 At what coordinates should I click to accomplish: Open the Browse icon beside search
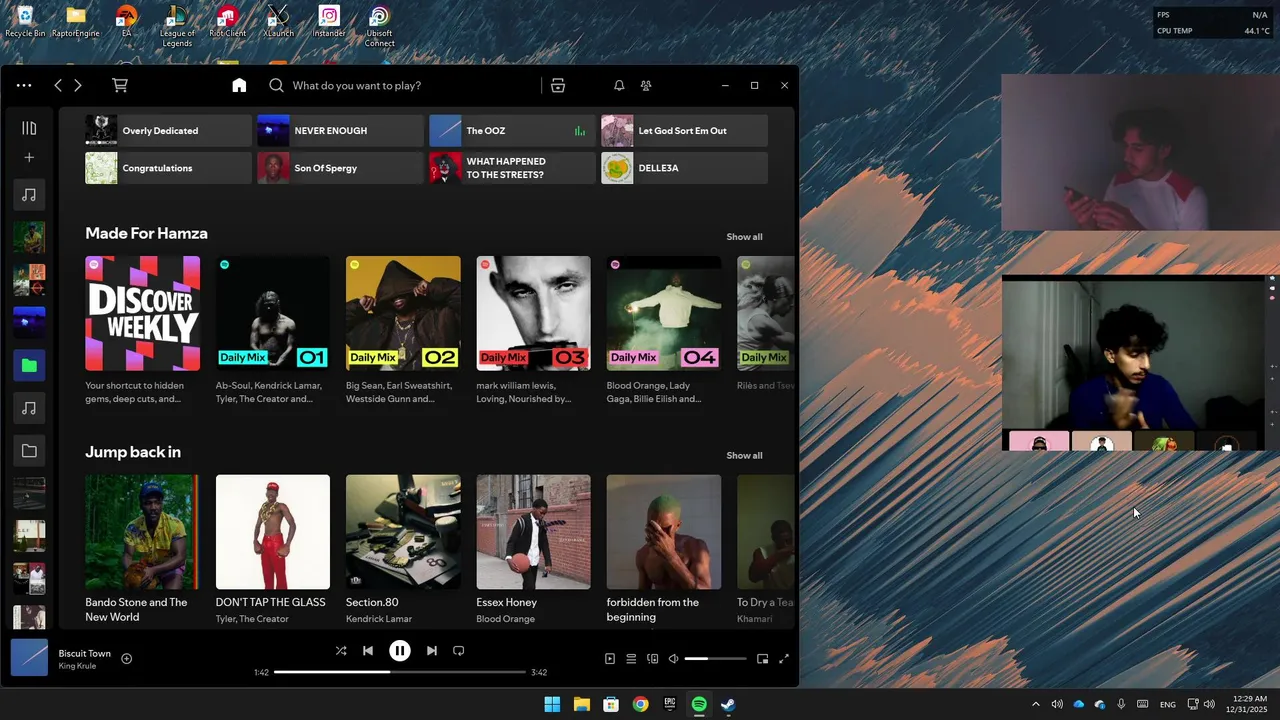(558, 86)
